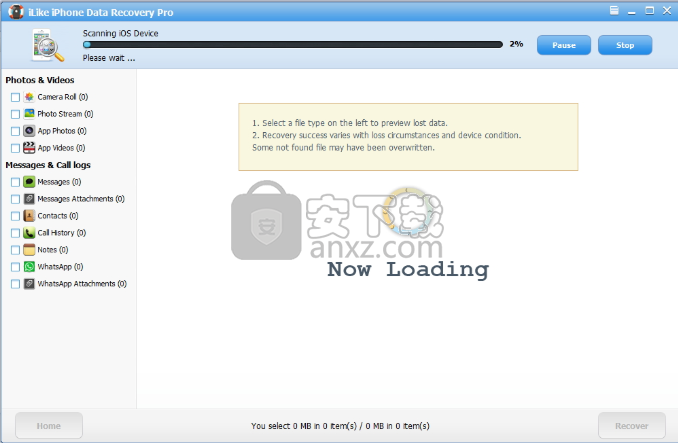Image resolution: width=678 pixels, height=443 pixels.
Task: Click the 2% progress percentage
Action: 516,44
